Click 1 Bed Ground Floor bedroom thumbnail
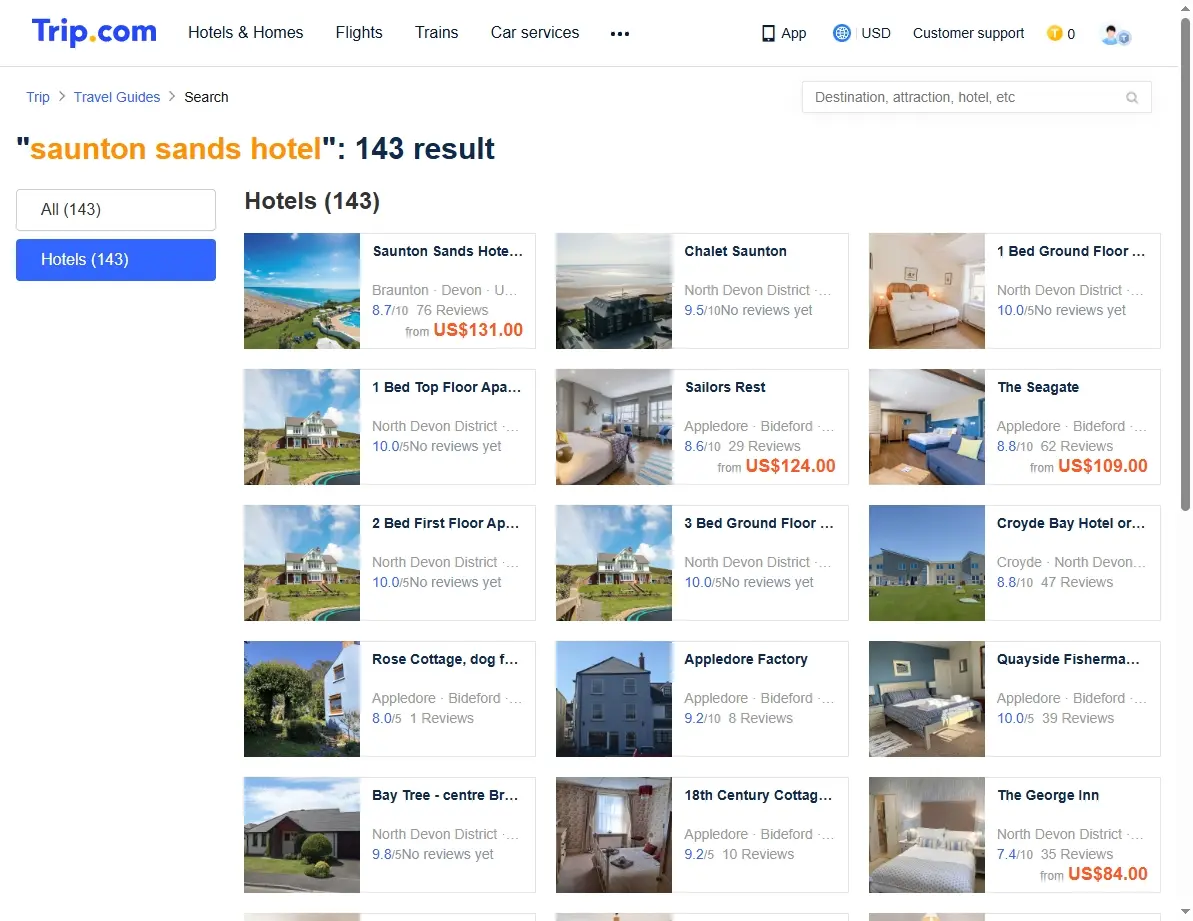 (927, 291)
